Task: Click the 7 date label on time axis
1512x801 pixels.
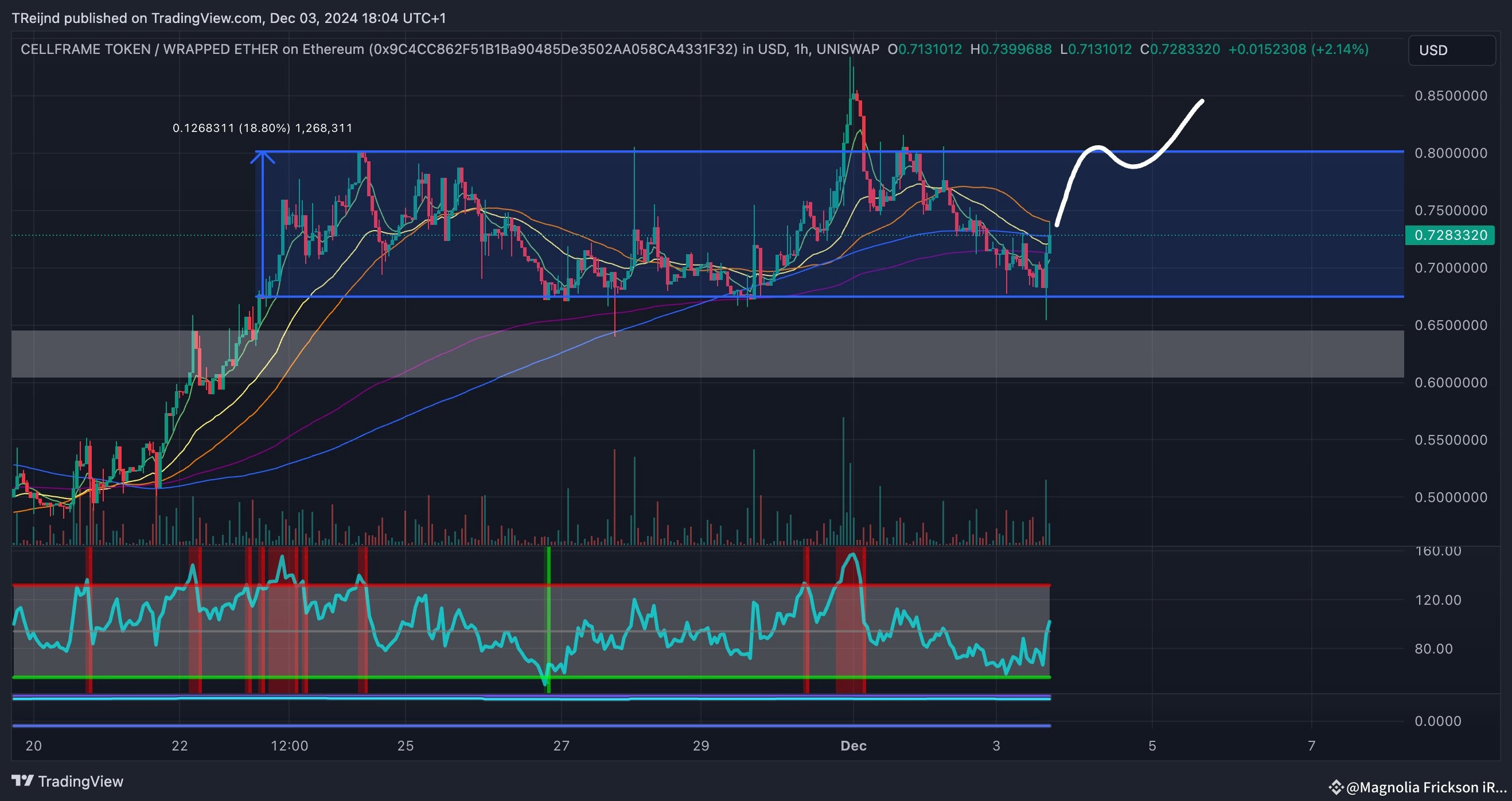Action: pos(1312,746)
